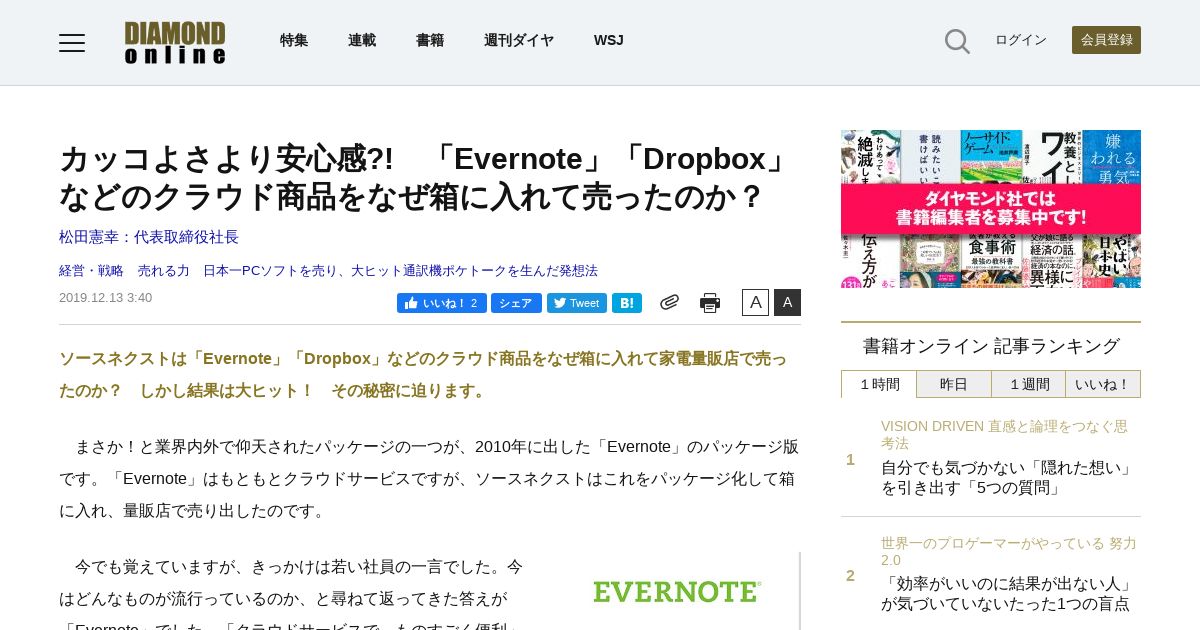Screen dimensions: 1200x630
Task: Click the date 2019.12.13 3:40
Action: [105, 298]
